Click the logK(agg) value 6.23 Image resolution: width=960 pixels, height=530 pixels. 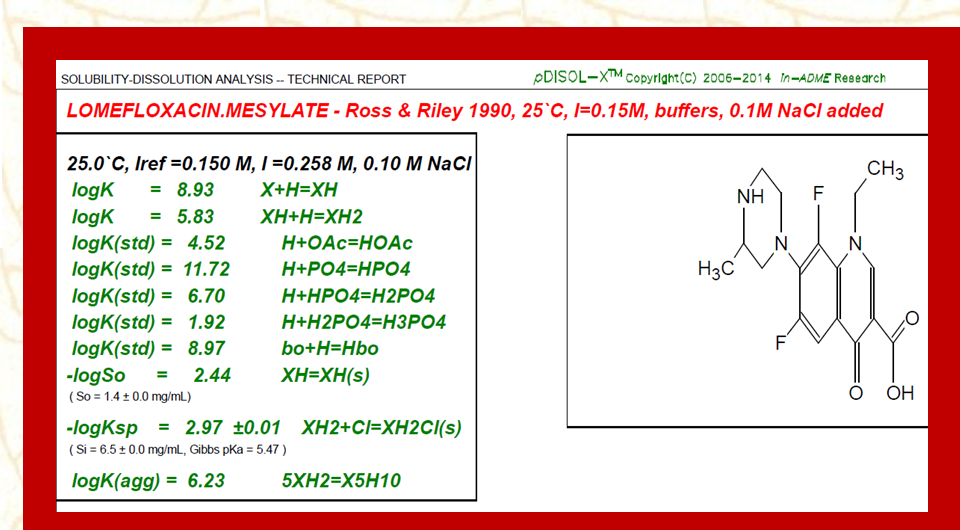[x=206, y=481]
